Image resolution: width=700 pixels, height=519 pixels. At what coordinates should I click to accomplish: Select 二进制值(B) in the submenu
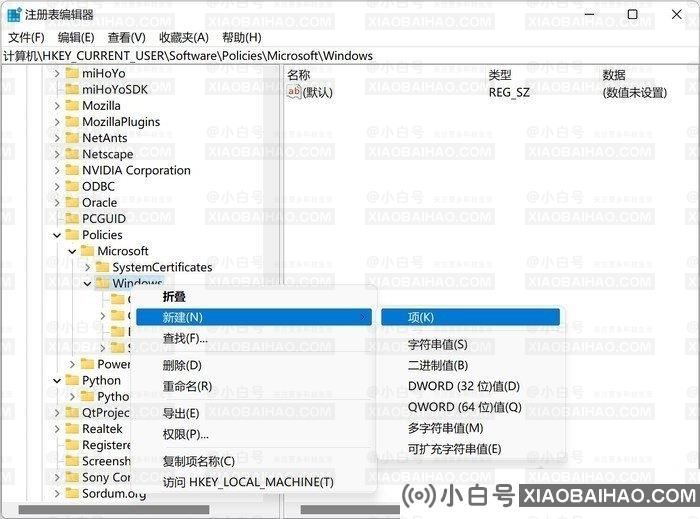click(x=471, y=365)
